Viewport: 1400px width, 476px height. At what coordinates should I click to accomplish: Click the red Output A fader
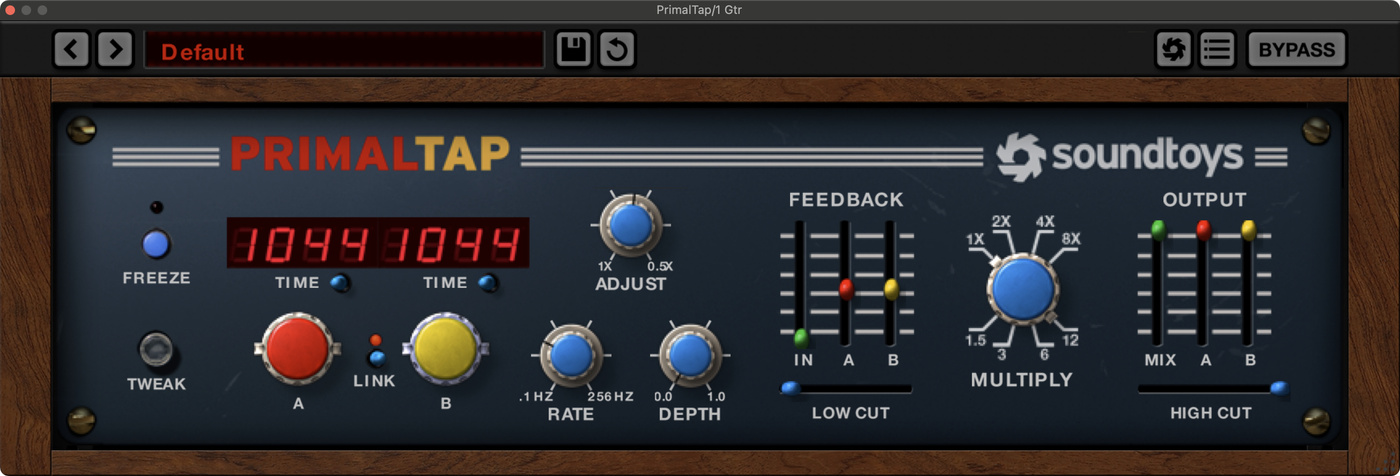point(1204,230)
